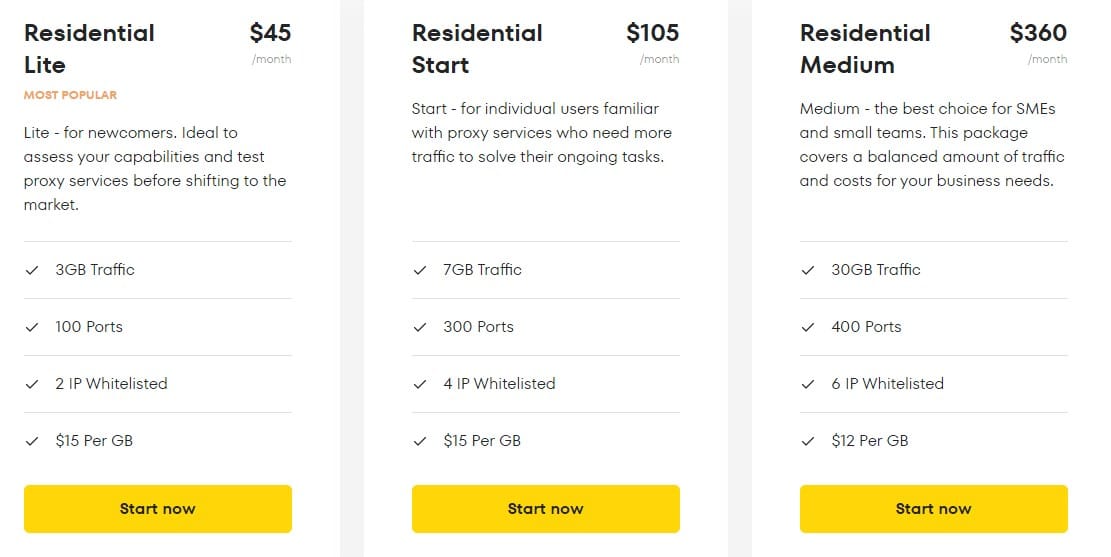The width and height of the screenshot is (1111, 557).
Task: Click the $105 monthly price
Action: tap(653, 33)
